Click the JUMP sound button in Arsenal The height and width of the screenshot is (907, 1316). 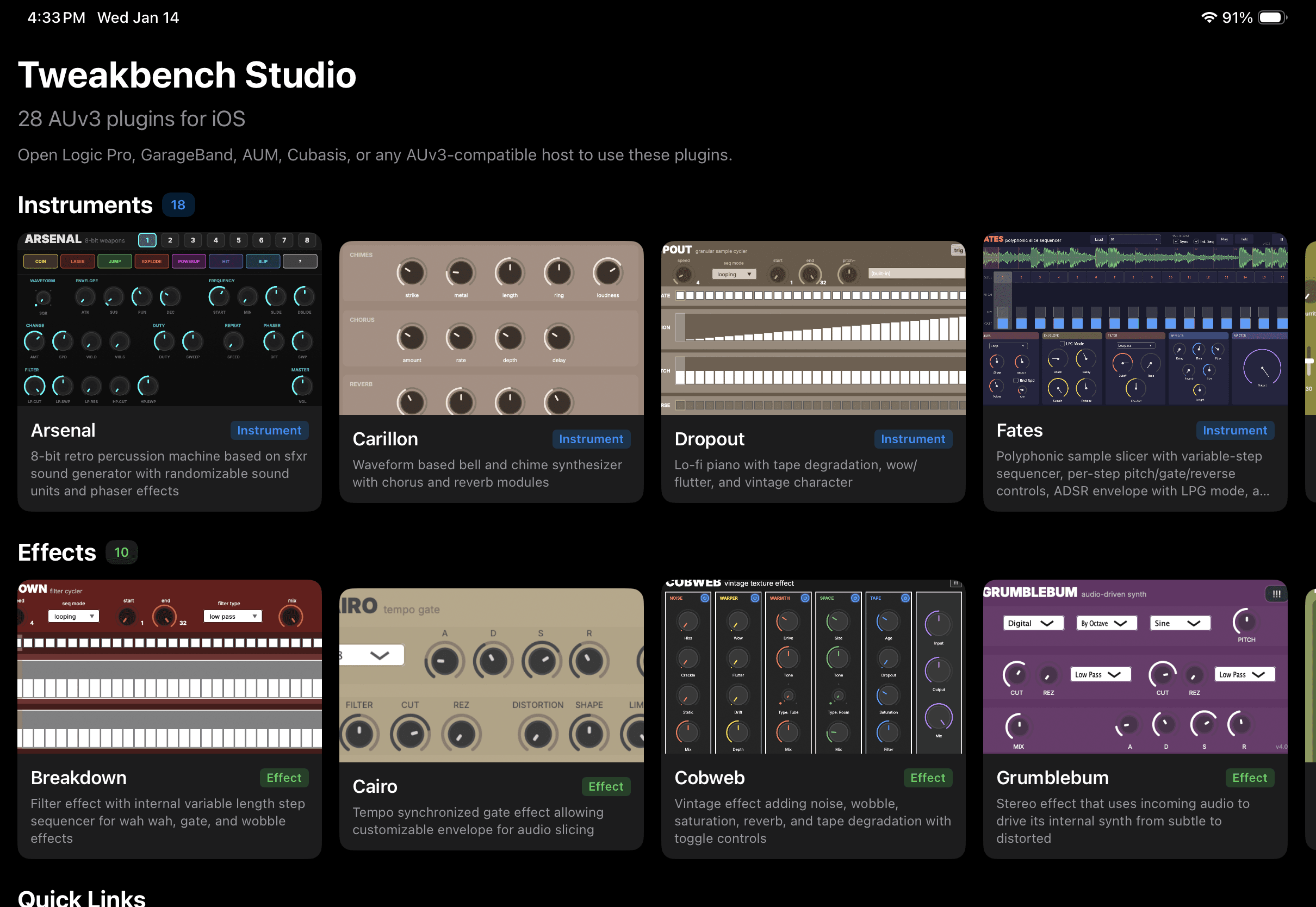pos(115,262)
